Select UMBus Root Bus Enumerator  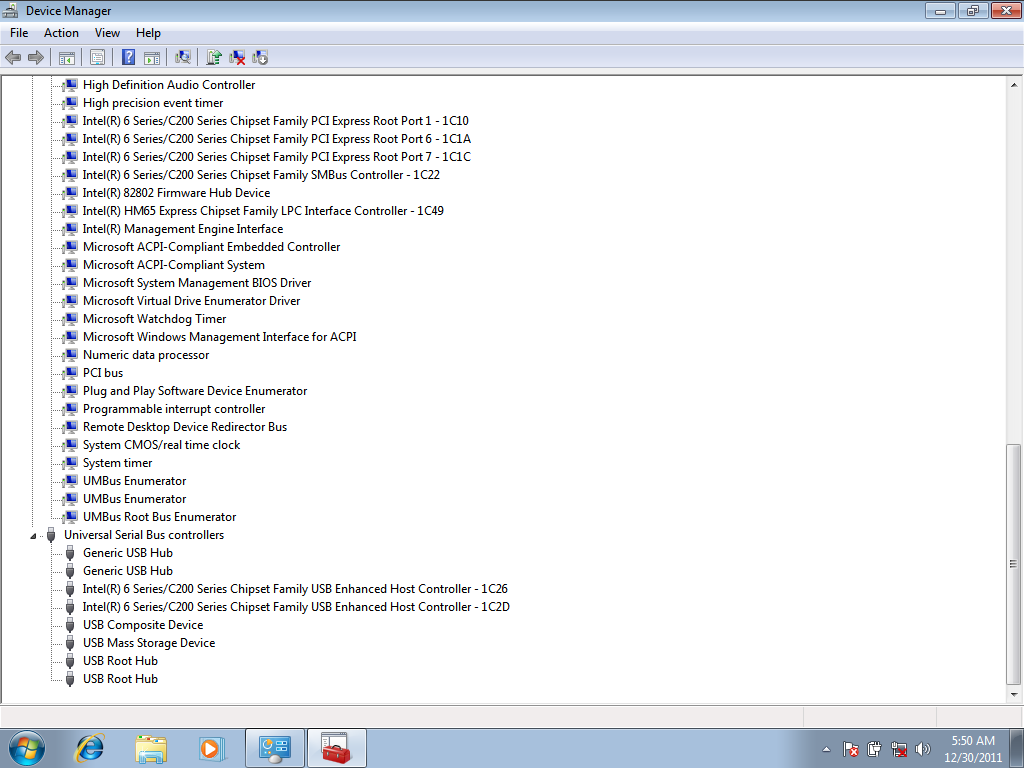click(159, 517)
